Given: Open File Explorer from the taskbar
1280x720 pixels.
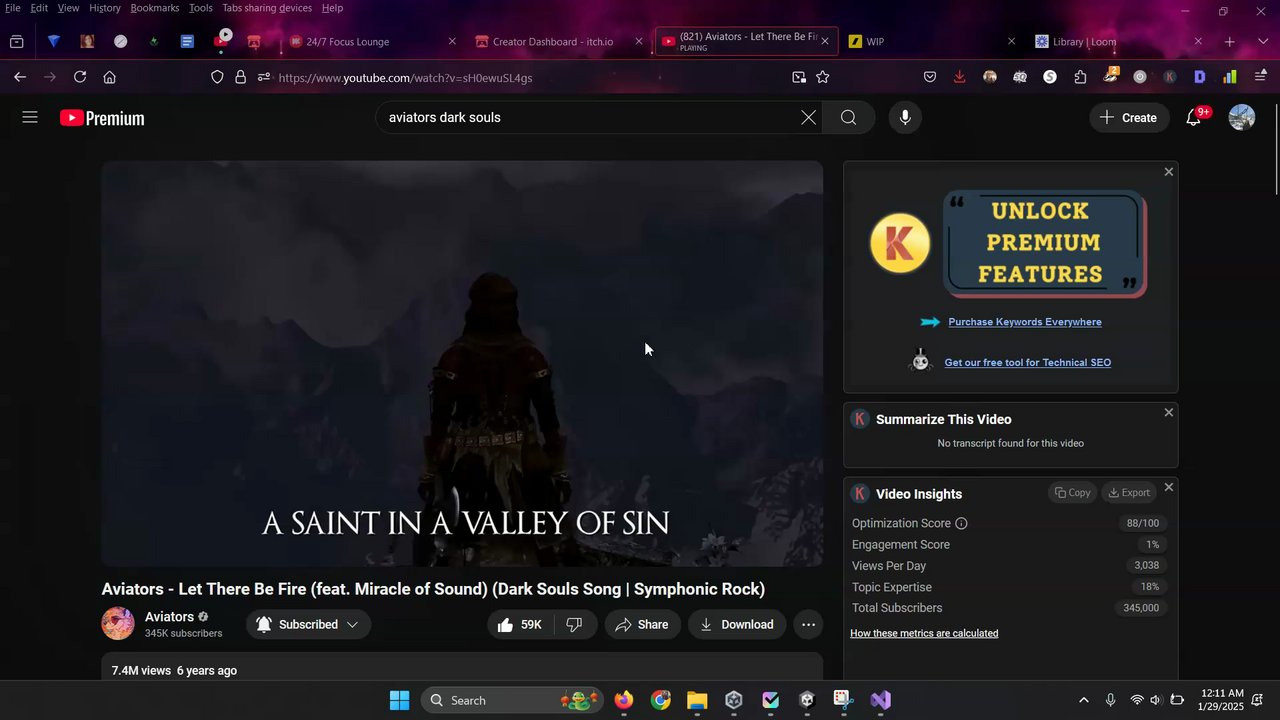Looking at the screenshot, I should click(x=697, y=700).
